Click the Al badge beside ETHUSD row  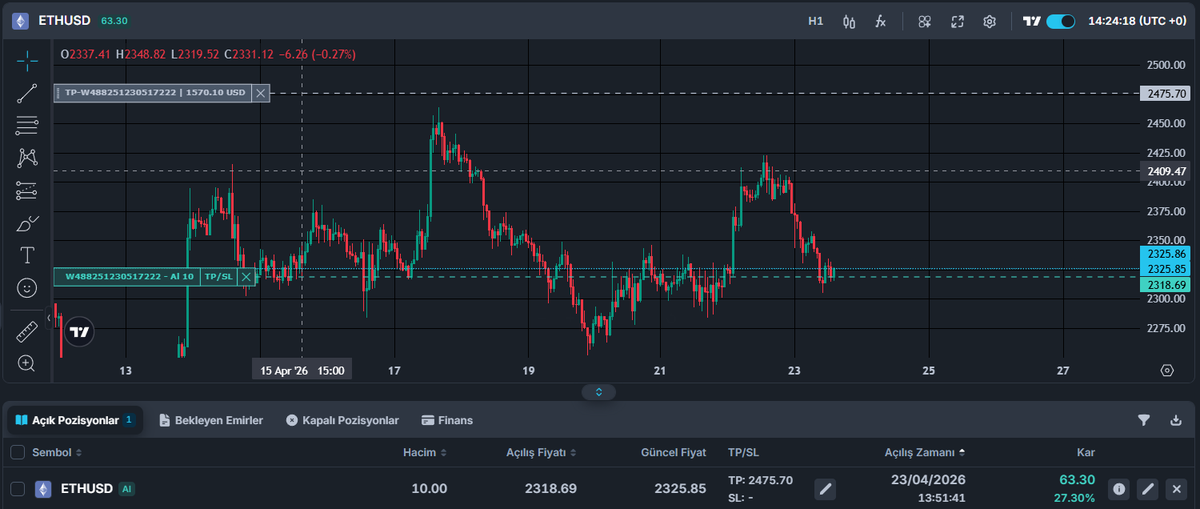[x=126, y=489]
